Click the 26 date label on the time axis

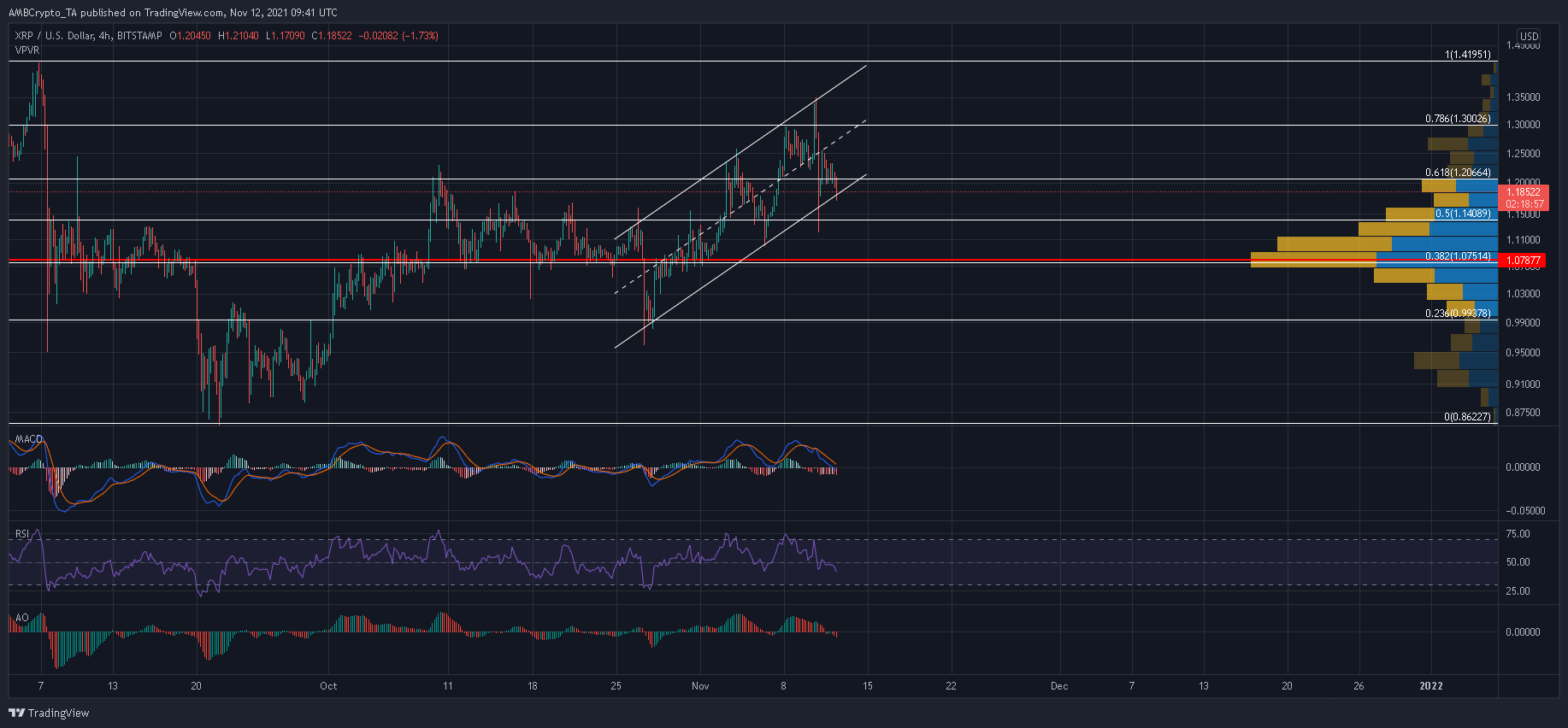(x=1359, y=686)
